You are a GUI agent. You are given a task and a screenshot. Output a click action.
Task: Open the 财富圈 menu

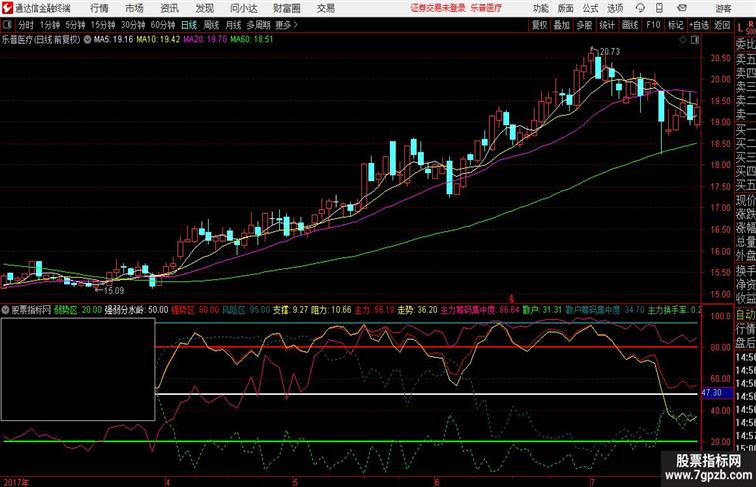coord(287,8)
